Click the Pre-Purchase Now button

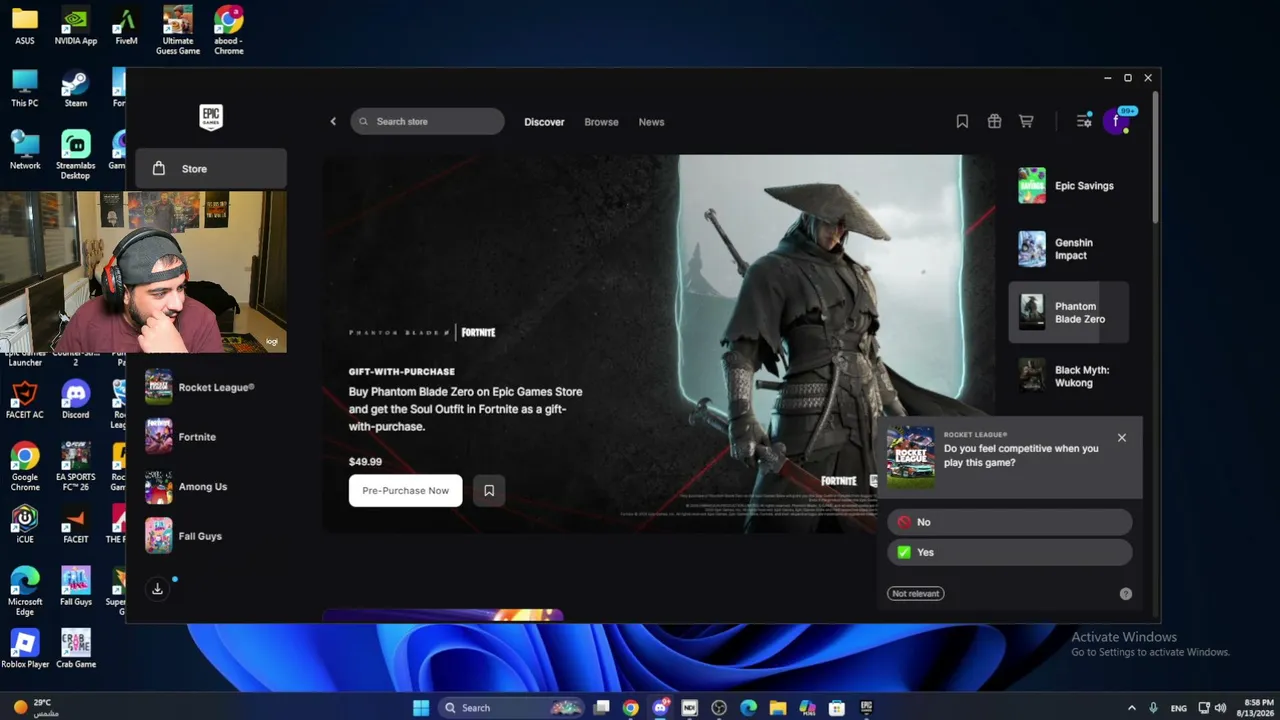click(405, 490)
